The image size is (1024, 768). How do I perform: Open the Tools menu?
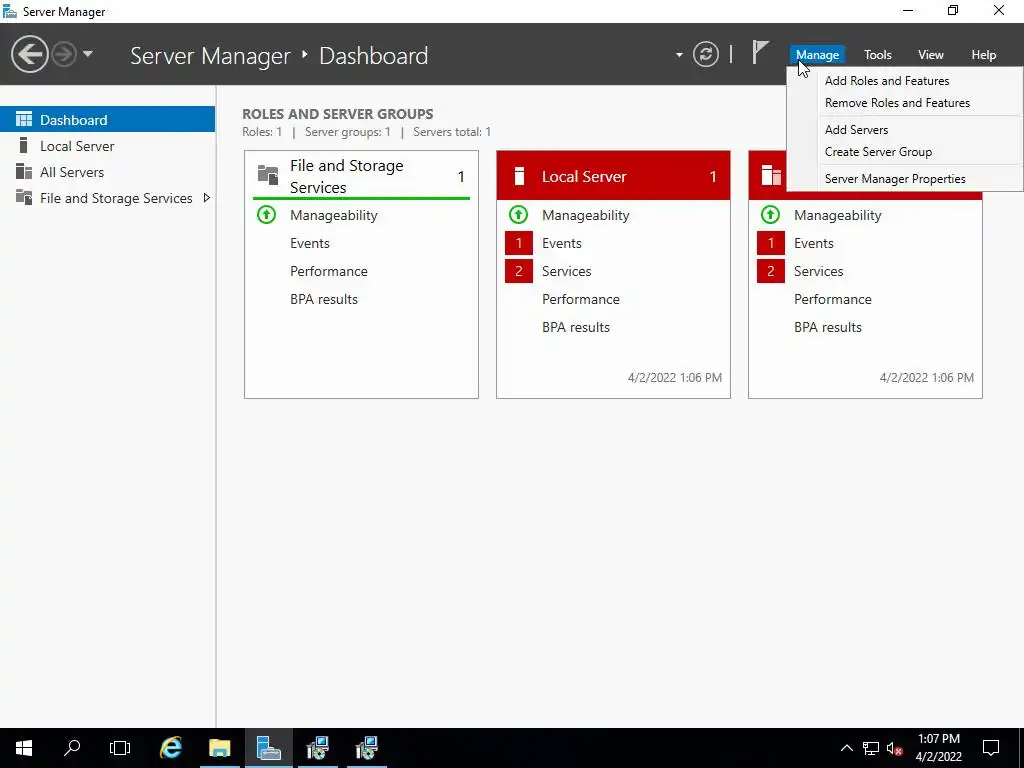point(877,55)
